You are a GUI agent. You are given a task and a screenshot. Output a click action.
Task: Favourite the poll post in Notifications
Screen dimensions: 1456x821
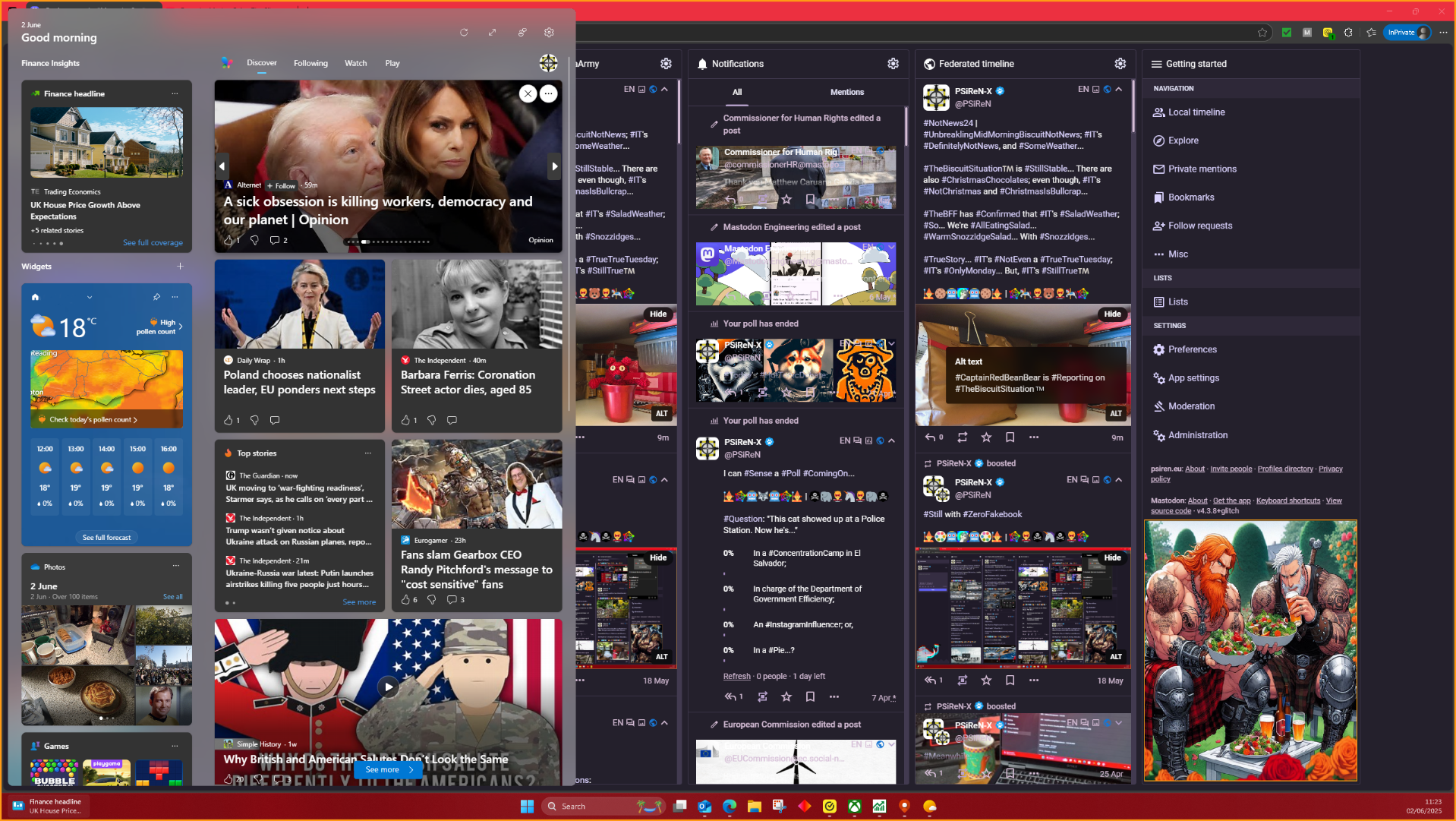[x=786, y=696]
